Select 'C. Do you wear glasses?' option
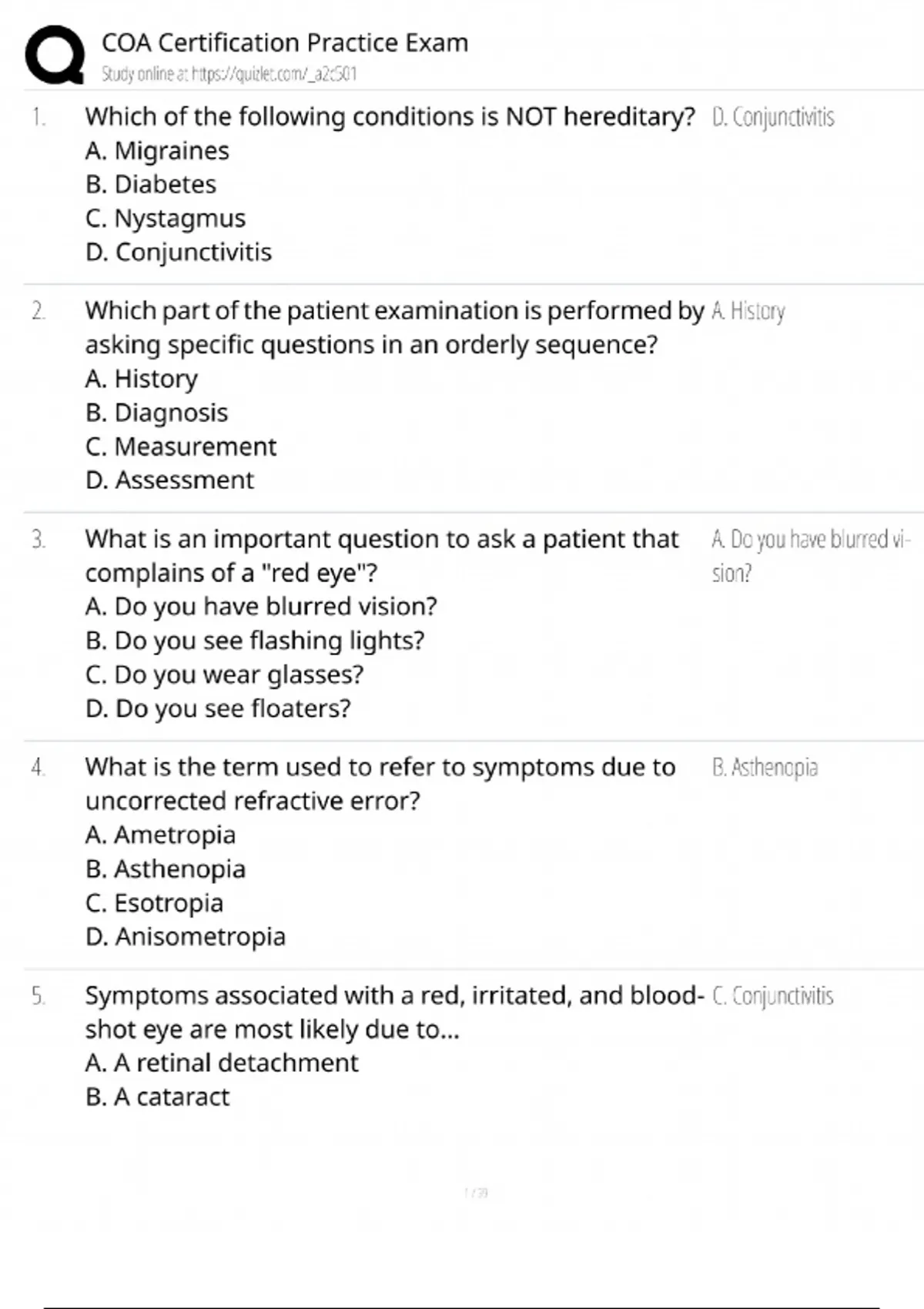Viewport: 924px width, 1309px height. 224,675
